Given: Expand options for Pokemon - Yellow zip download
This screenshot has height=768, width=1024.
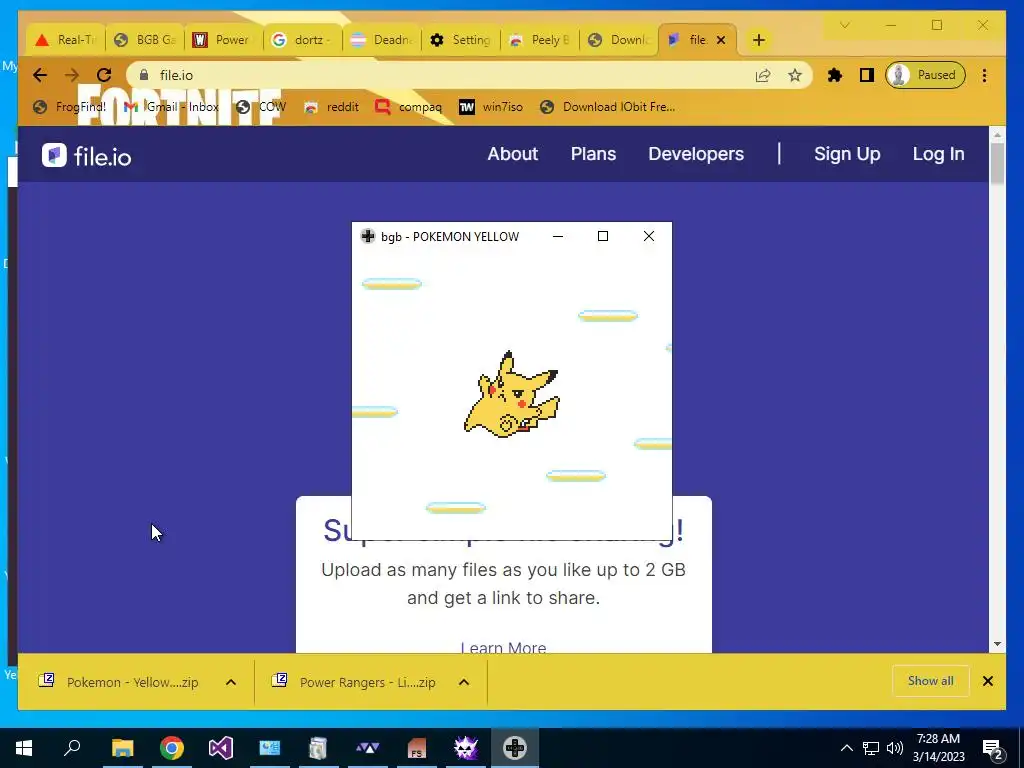Looking at the screenshot, I should tap(231, 682).
